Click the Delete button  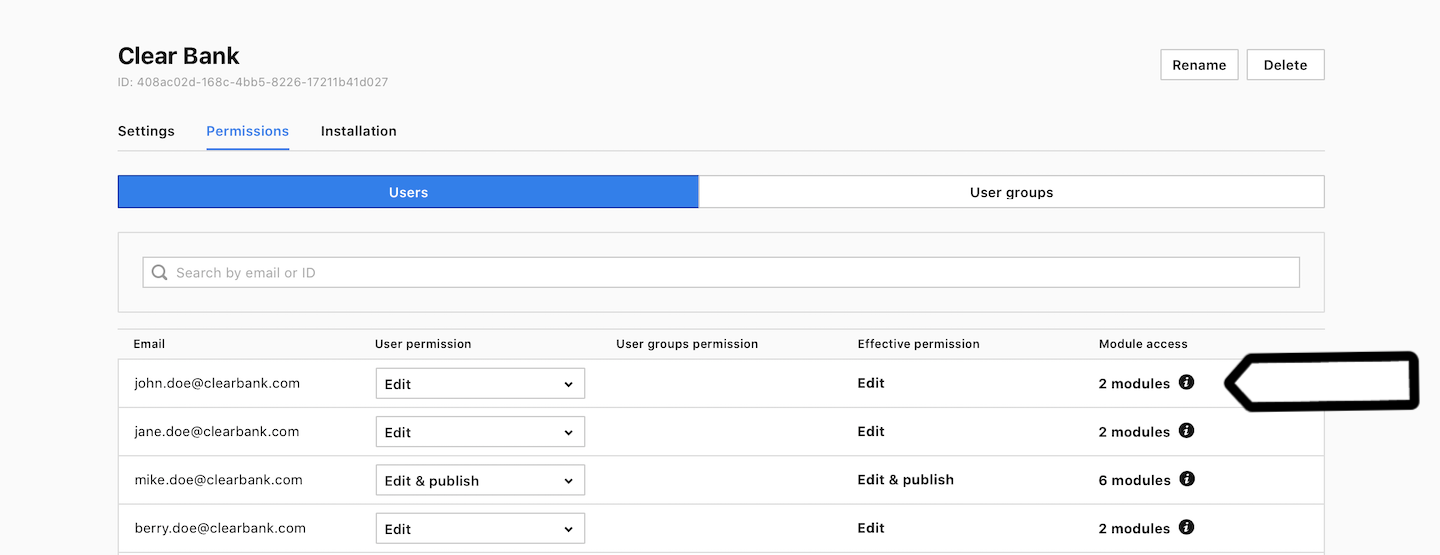1285,65
